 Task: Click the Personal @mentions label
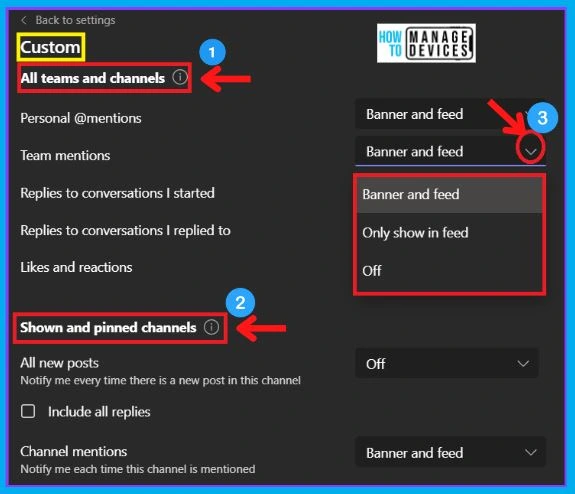point(81,118)
